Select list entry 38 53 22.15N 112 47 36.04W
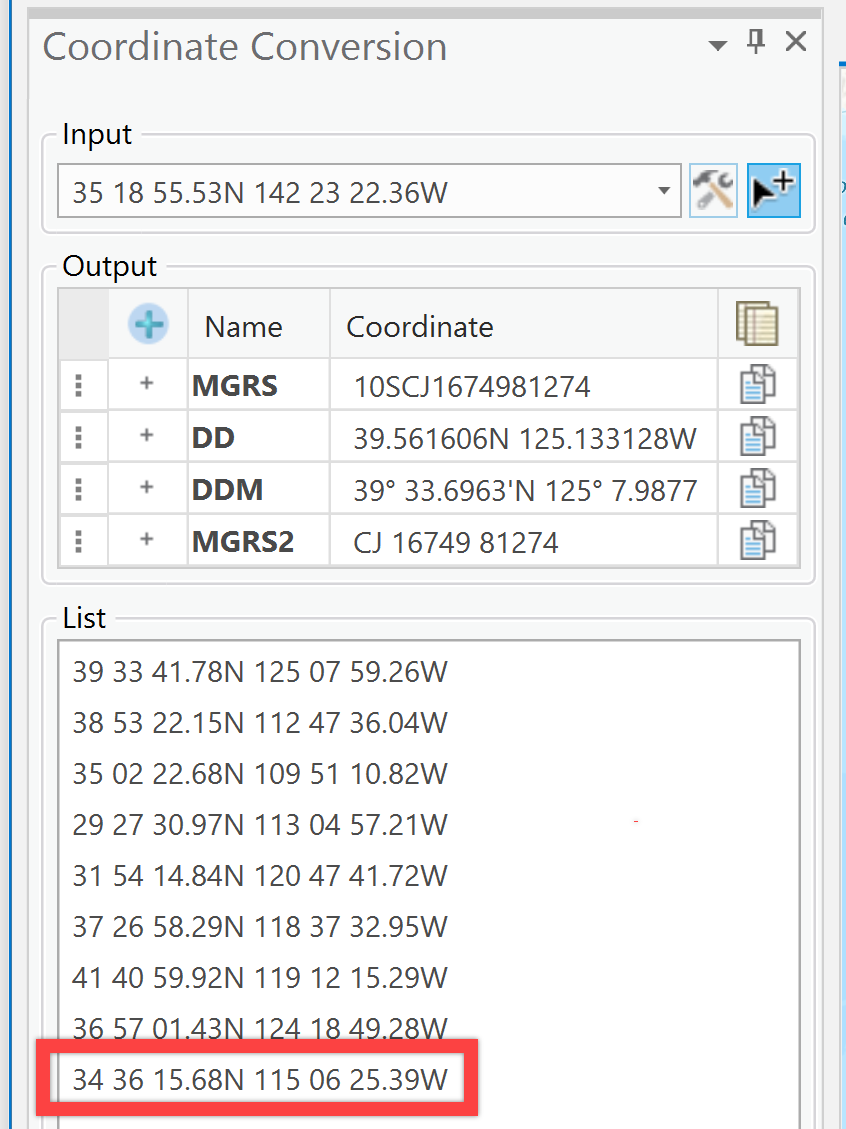846x1129 pixels. pyautogui.click(x=260, y=723)
